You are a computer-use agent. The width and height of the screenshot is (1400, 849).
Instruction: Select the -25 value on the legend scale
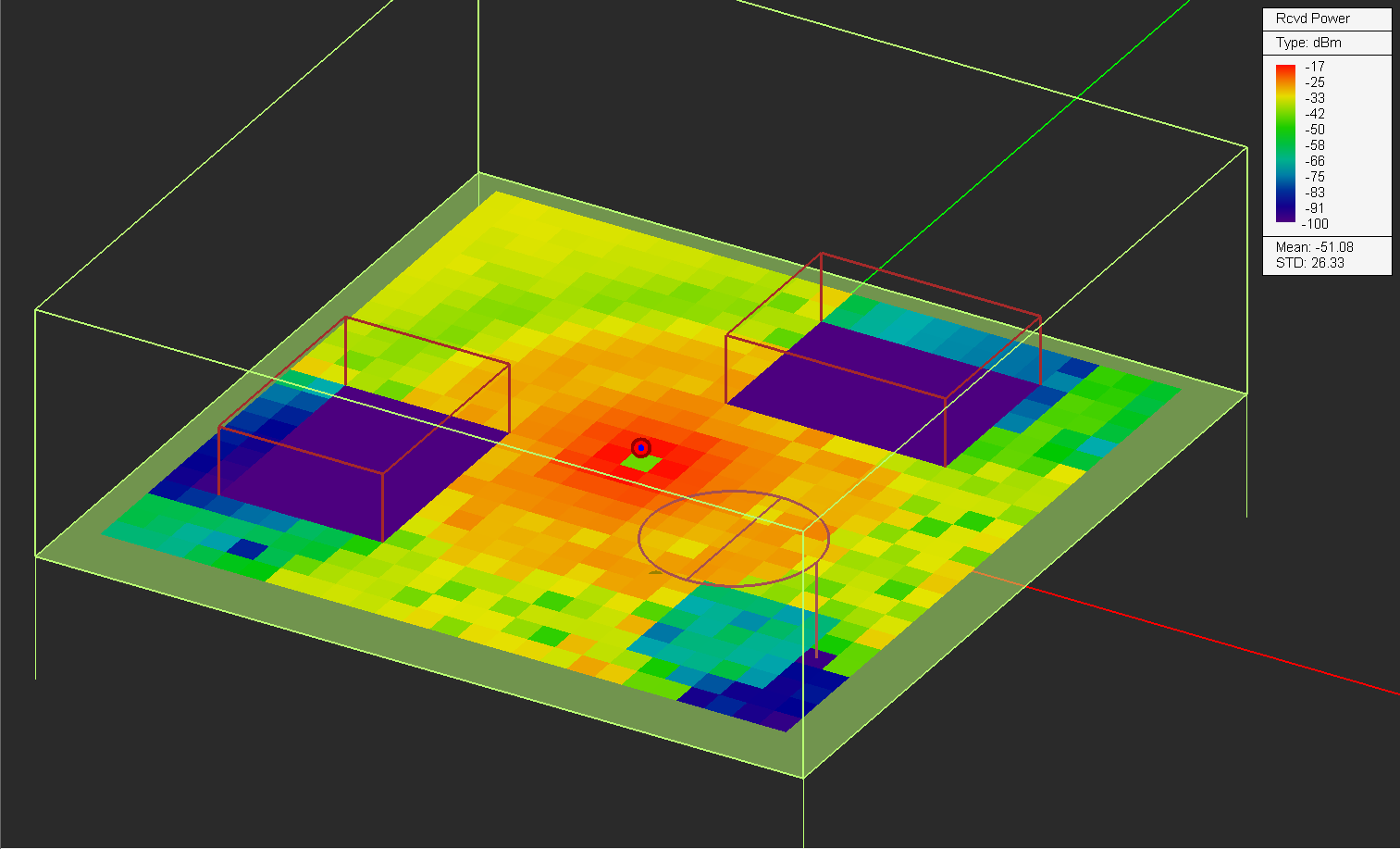(1315, 82)
